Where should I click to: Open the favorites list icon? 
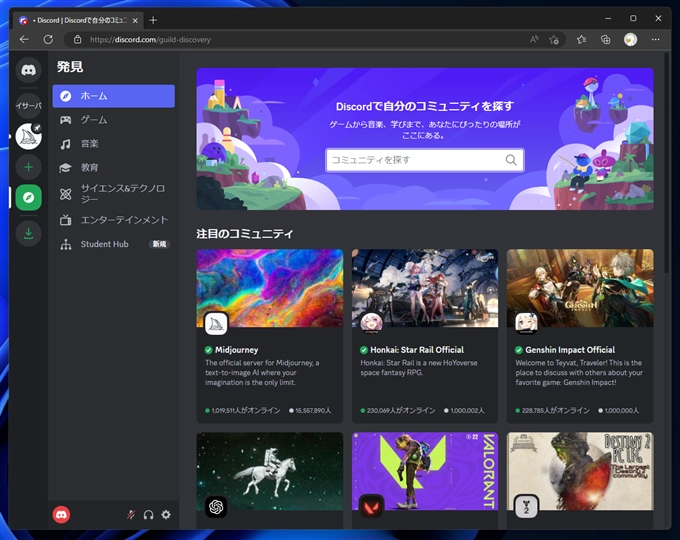582,39
